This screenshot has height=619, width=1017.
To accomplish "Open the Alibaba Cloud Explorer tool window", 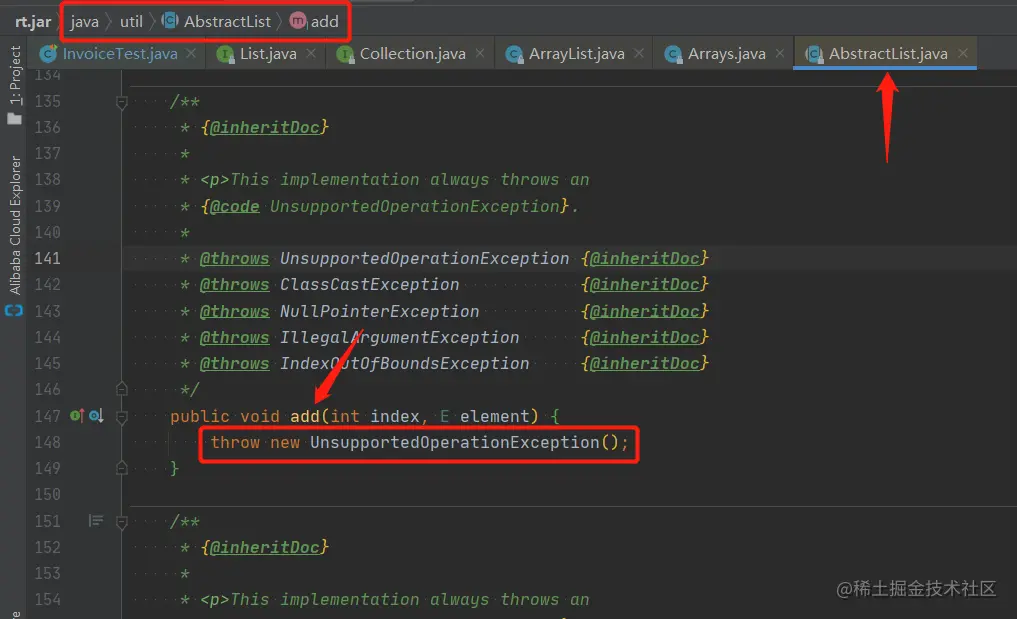I will coord(15,225).
